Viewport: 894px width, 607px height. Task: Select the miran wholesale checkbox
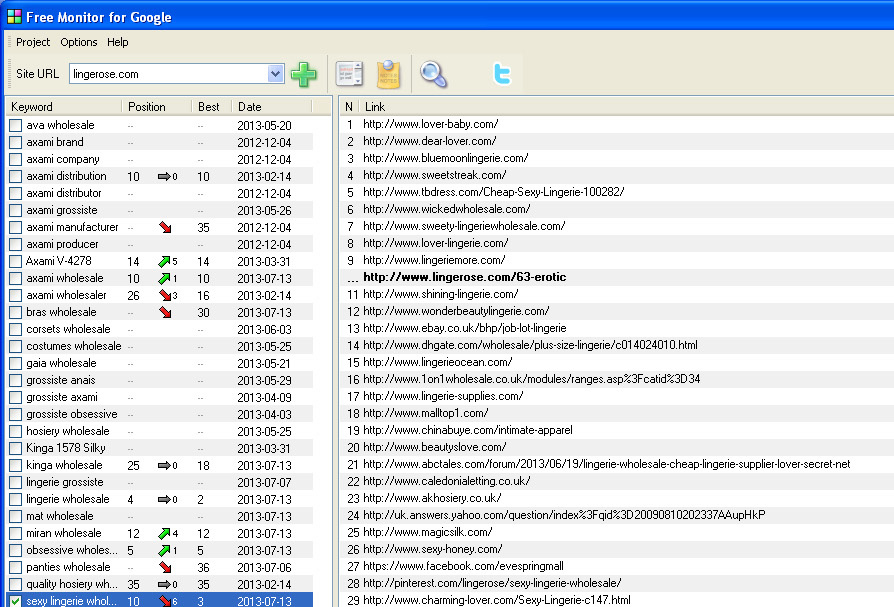coord(16,533)
